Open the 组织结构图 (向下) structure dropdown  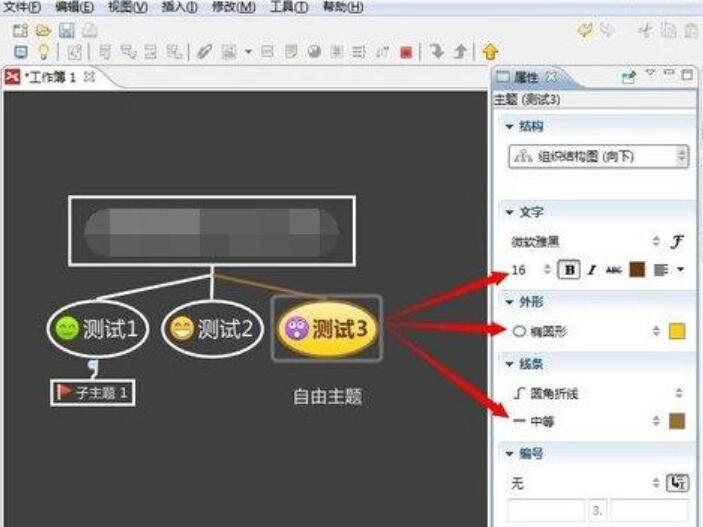pyautogui.click(x=598, y=156)
